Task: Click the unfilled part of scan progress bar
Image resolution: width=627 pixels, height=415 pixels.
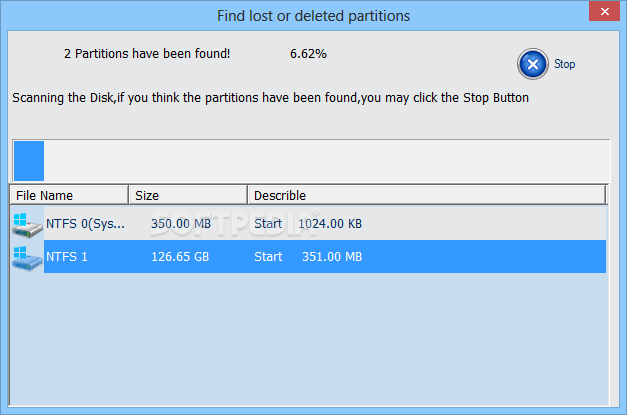Action: 327,161
